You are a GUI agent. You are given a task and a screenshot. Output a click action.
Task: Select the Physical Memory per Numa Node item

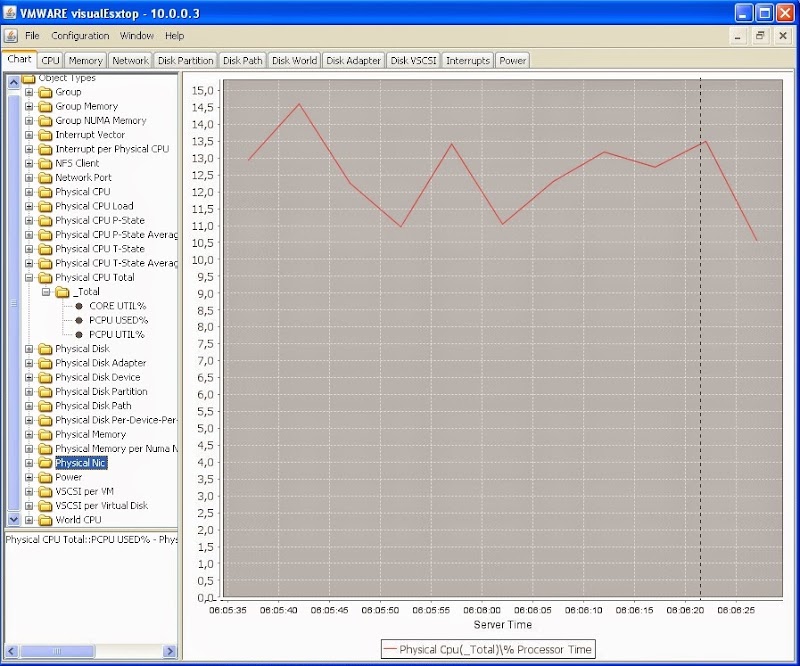click(x=116, y=449)
